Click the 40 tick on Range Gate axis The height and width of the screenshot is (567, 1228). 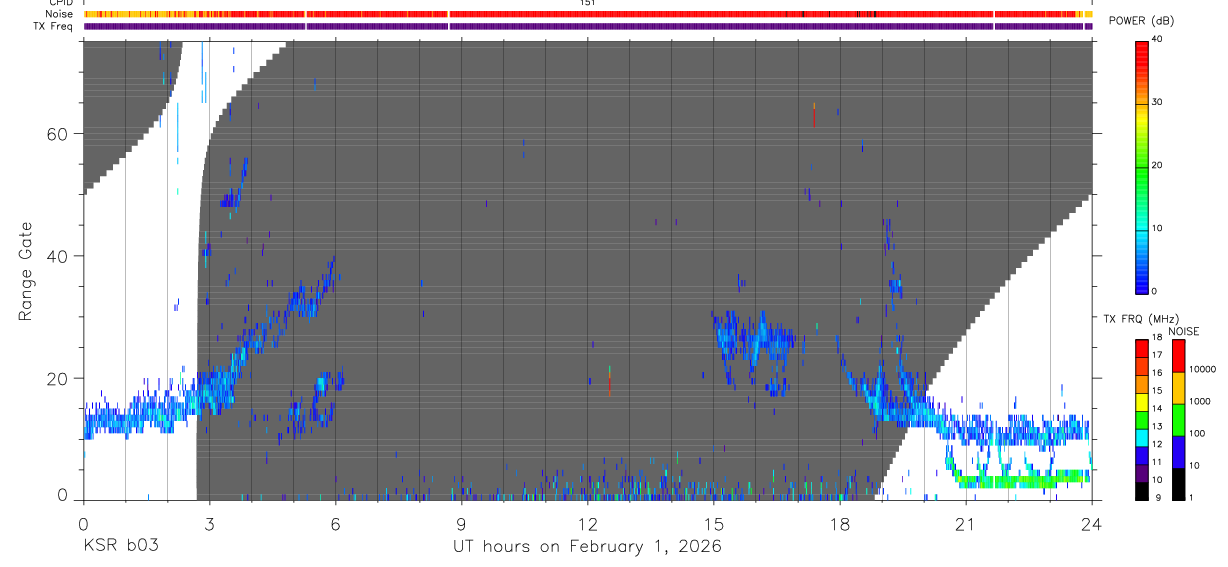[58, 256]
